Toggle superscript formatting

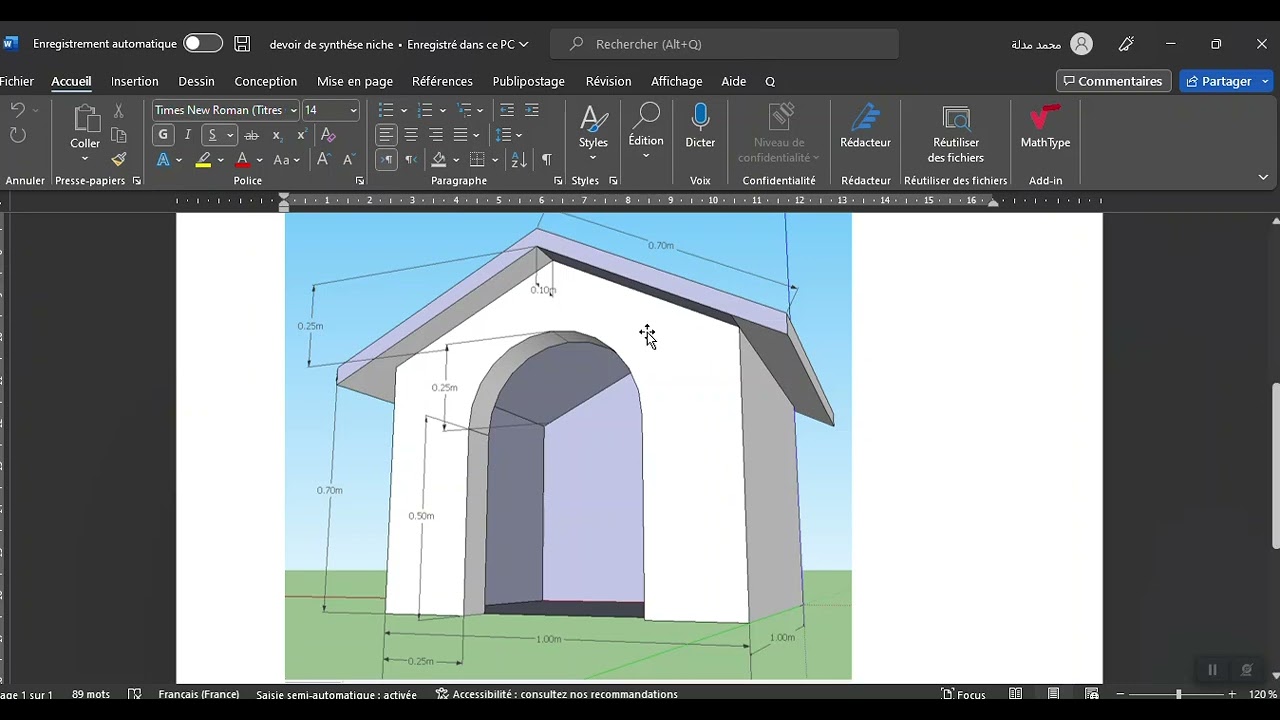click(x=301, y=135)
